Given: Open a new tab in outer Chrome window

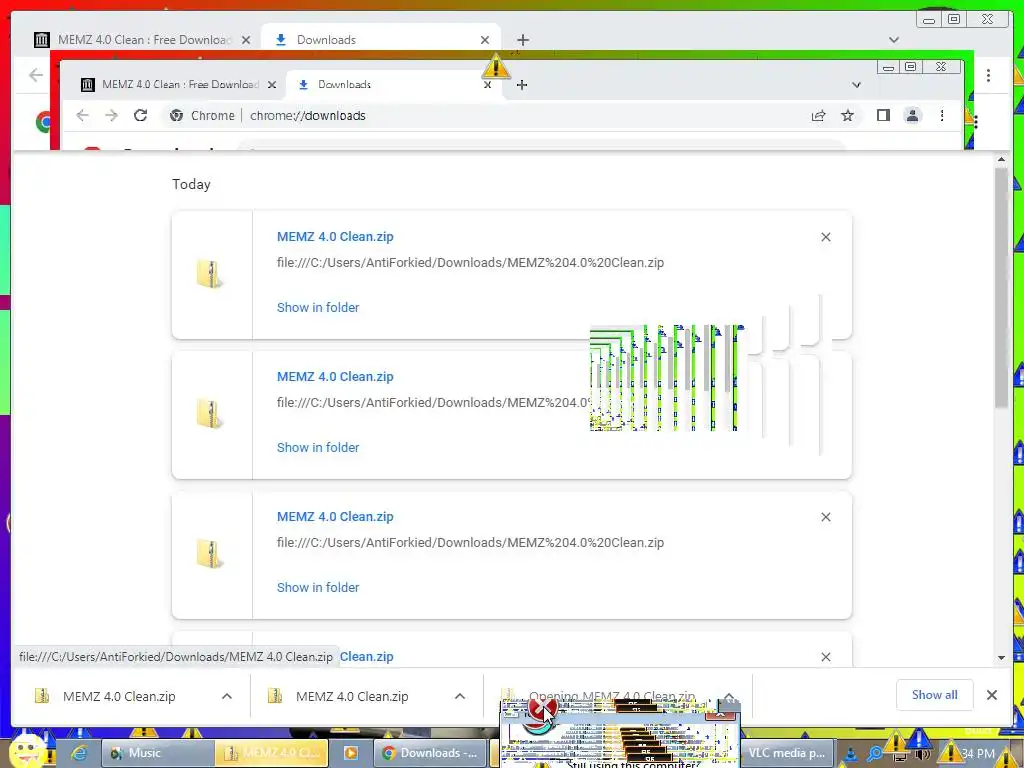Looking at the screenshot, I should click(x=522, y=40).
